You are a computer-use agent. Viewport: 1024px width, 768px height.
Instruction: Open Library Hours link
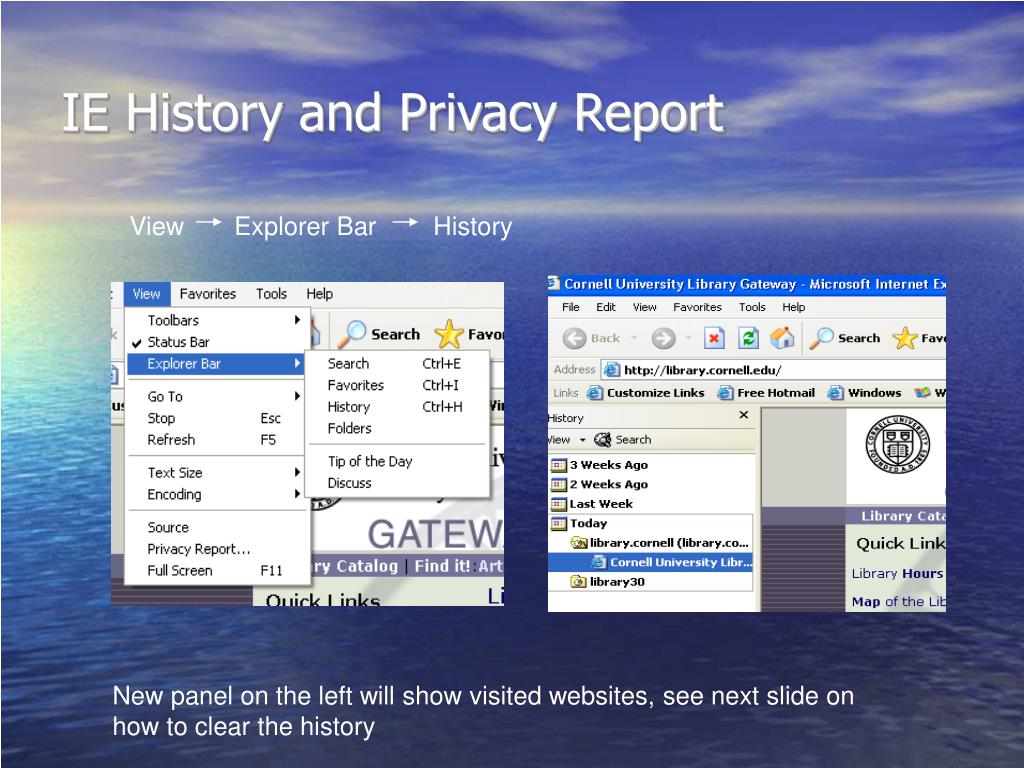pyautogui.click(x=897, y=573)
